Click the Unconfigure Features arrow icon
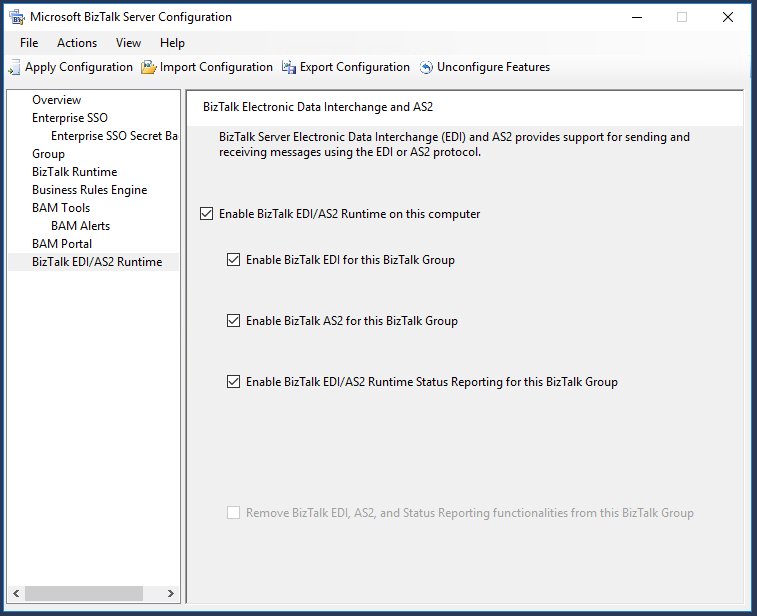This screenshot has height=616, width=757. (426, 67)
